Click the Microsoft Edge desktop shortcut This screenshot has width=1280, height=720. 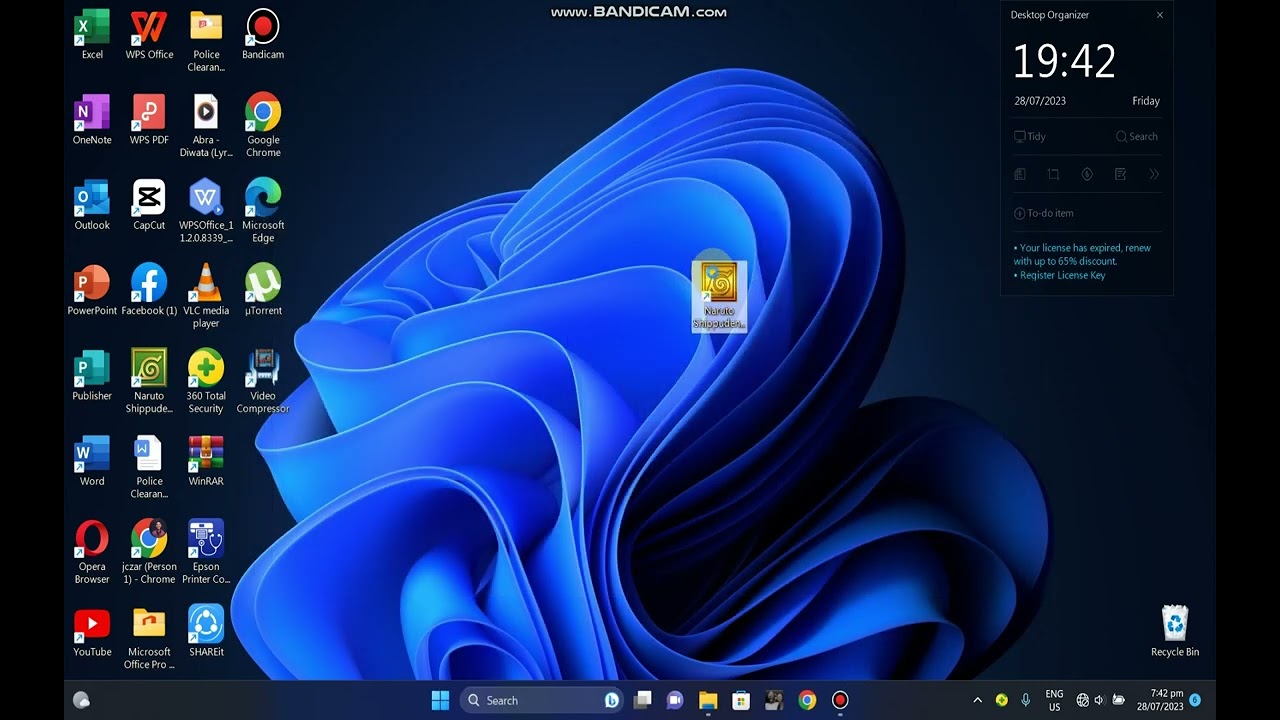point(263,211)
